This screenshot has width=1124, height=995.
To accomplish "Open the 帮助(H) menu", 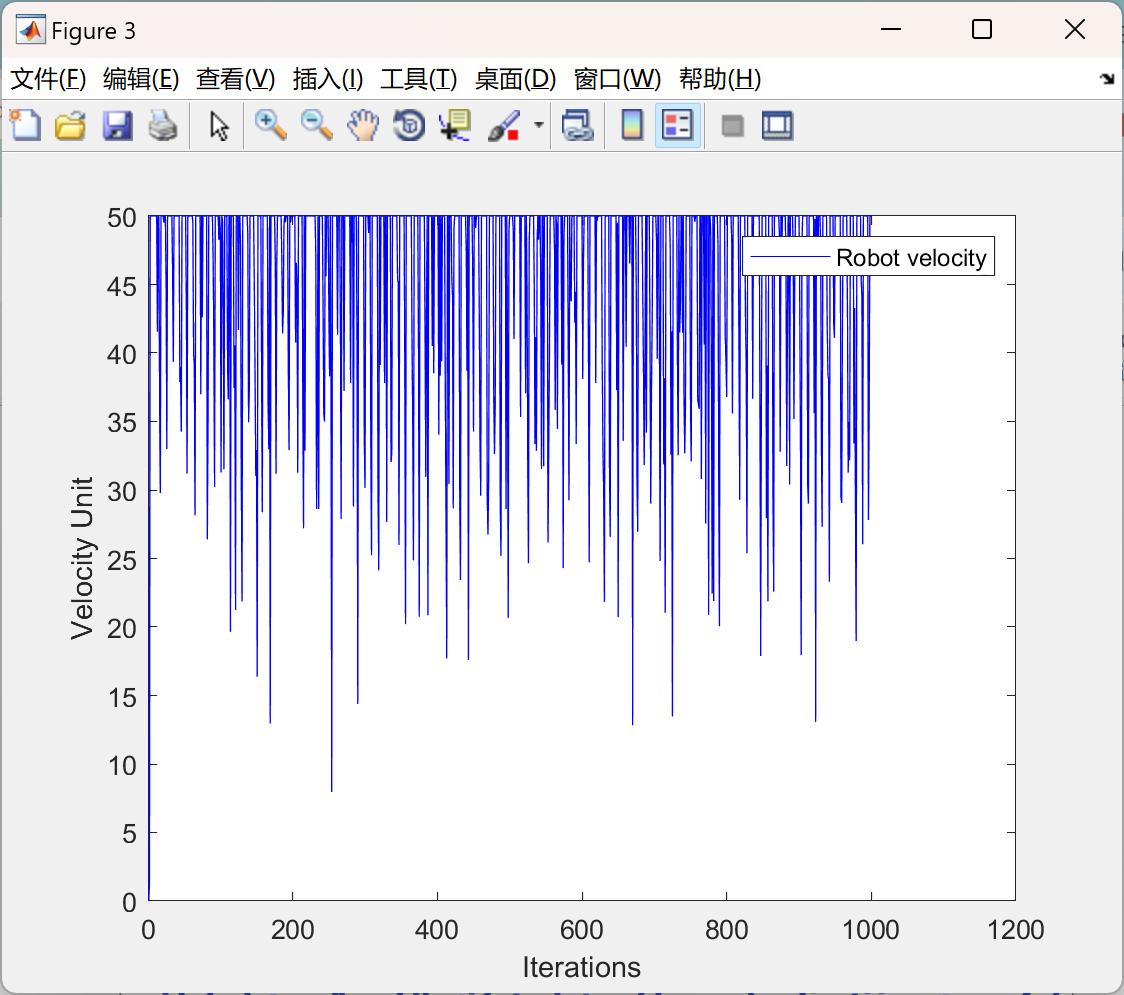I will pyautogui.click(x=720, y=79).
